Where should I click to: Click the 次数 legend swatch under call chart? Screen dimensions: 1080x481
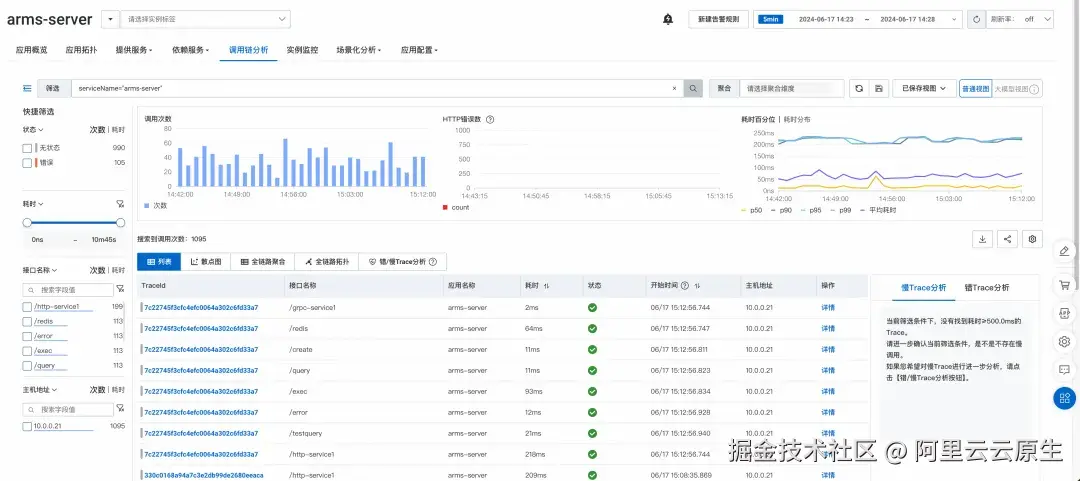tap(147, 205)
